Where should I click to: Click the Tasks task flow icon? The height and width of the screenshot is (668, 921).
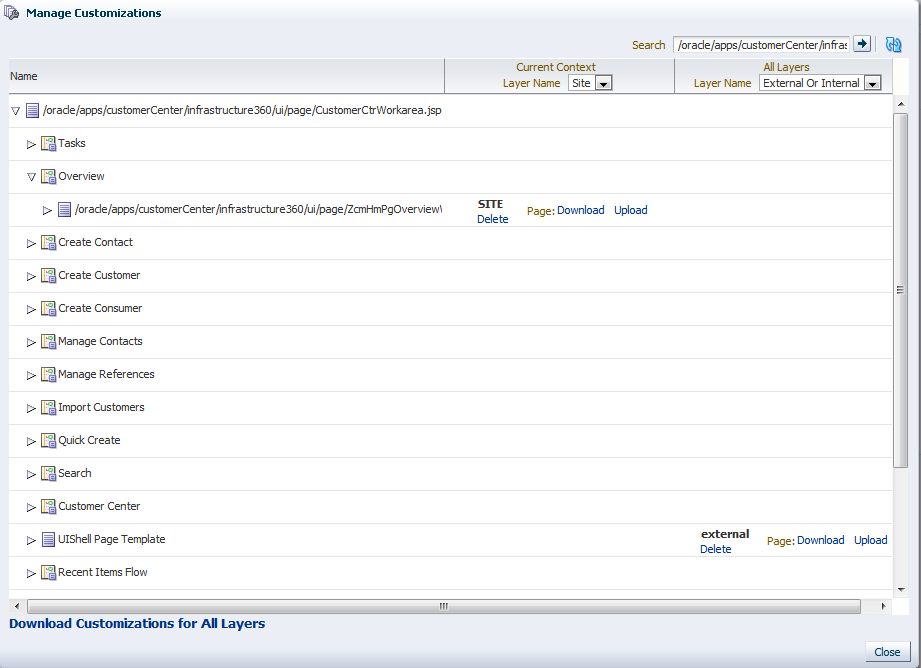(x=48, y=143)
